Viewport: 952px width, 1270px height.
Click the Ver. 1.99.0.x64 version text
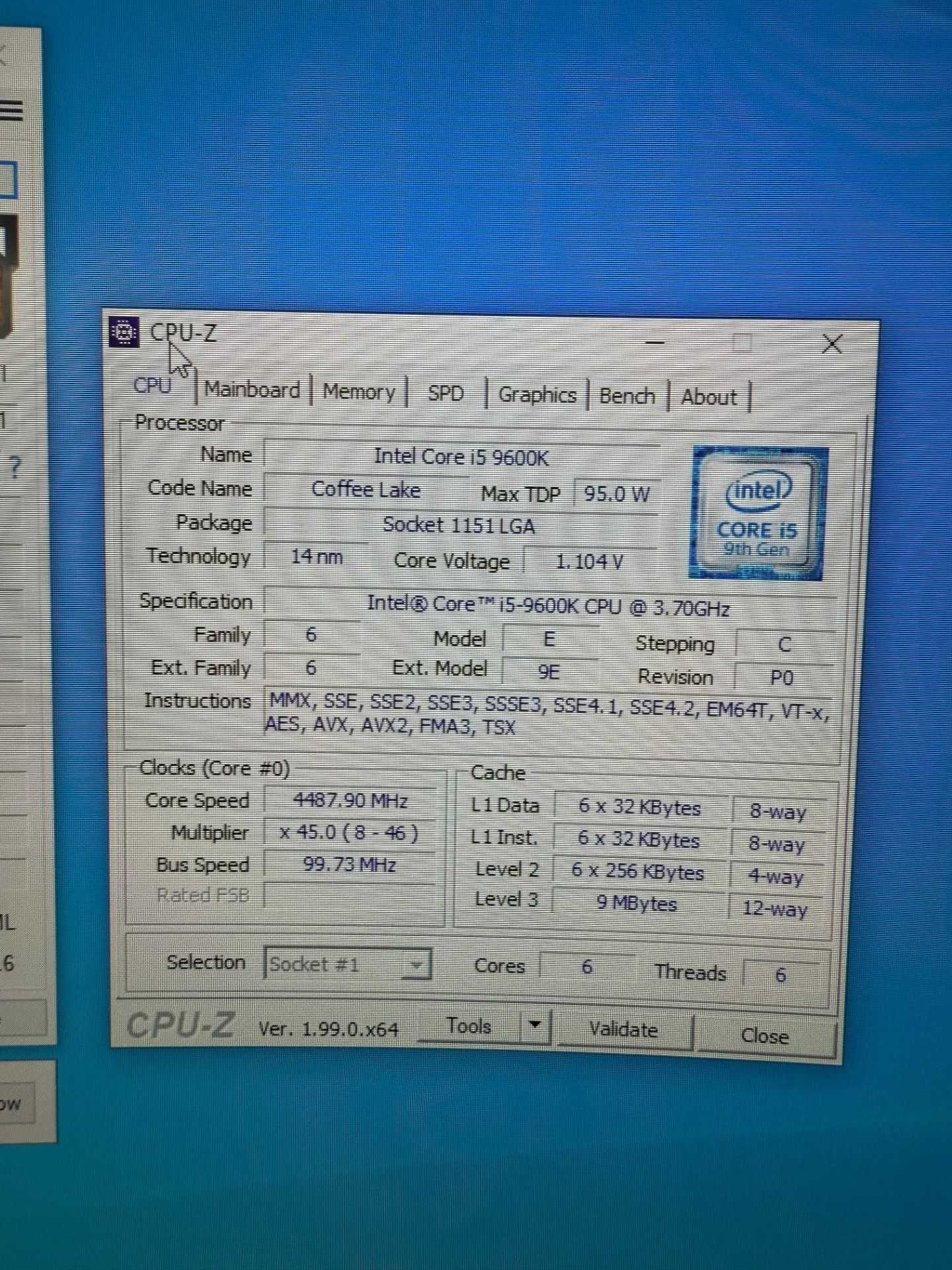tap(329, 1029)
